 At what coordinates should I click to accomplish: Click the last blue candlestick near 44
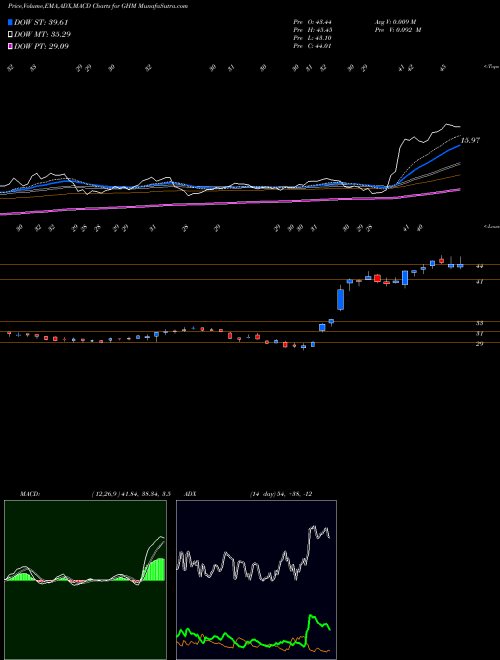pyautogui.click(x=460, y=266)
